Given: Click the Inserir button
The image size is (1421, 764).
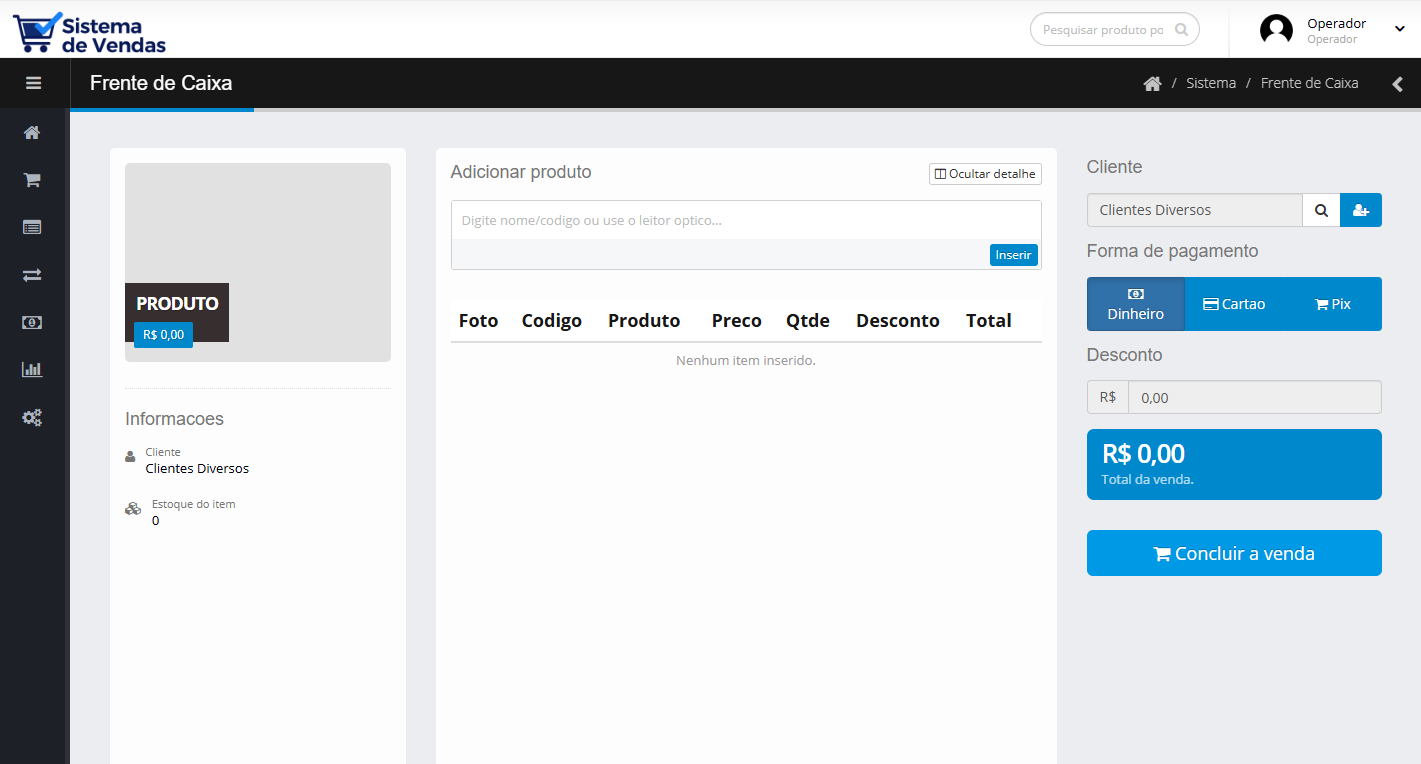Looking at the screenshot, I should pos(1013,255).
